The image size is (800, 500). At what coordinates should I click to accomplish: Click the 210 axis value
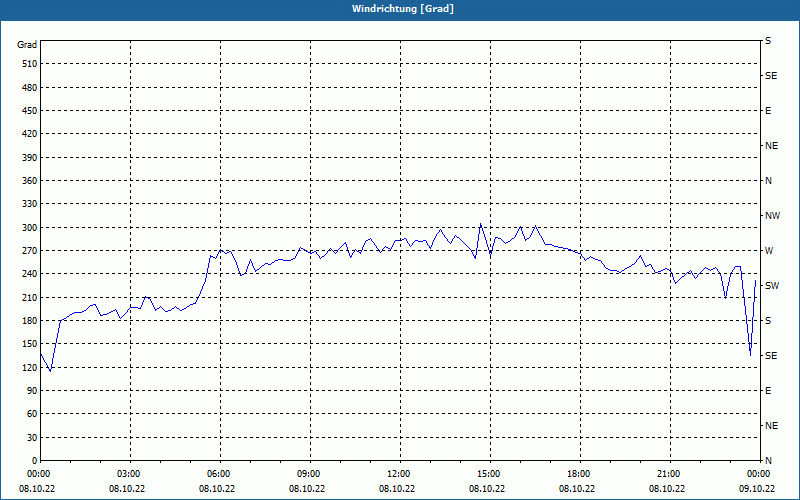tap(30, 297)
